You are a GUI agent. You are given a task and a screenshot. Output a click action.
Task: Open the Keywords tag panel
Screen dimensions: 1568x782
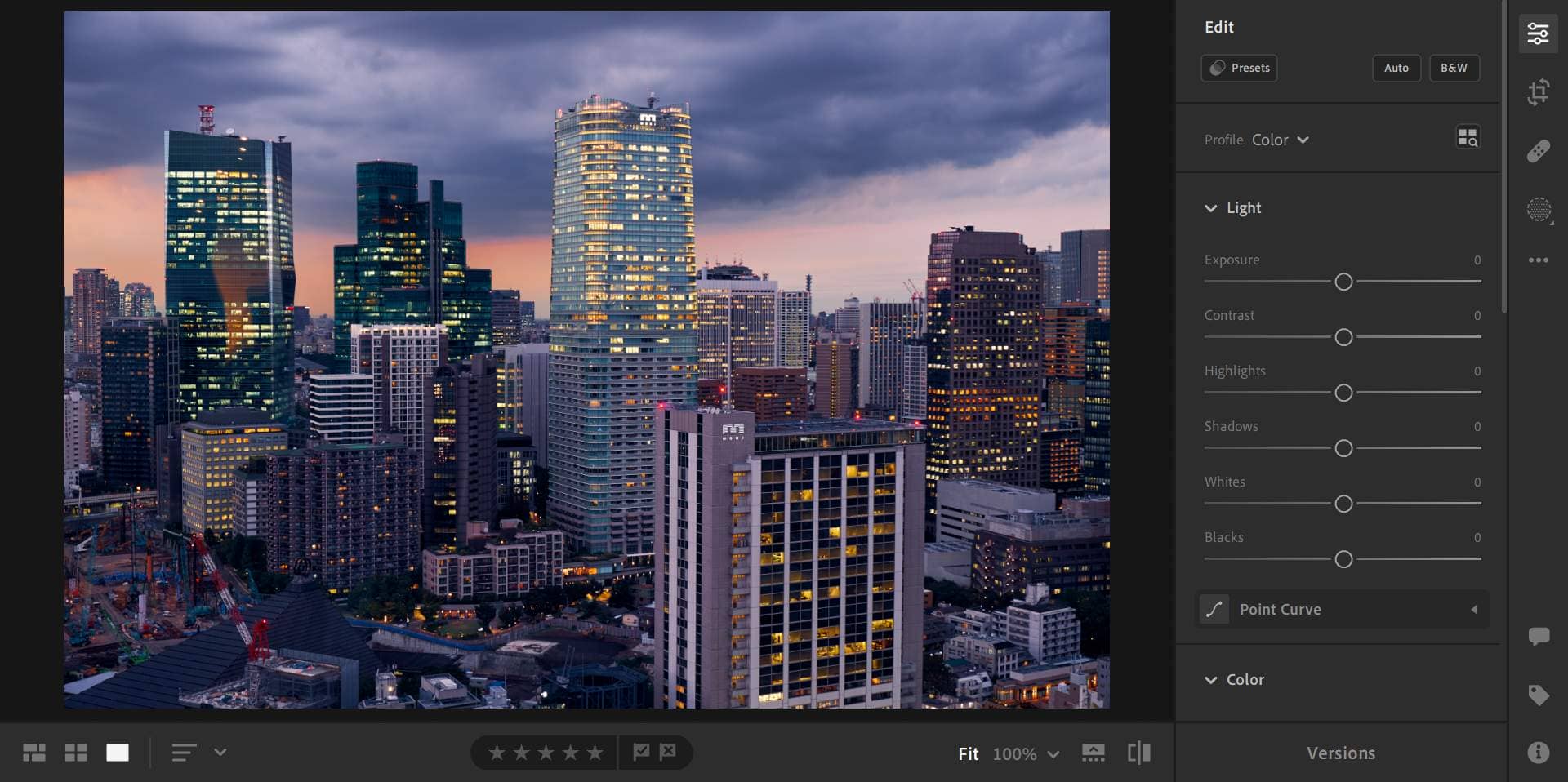click(1539, 695)
